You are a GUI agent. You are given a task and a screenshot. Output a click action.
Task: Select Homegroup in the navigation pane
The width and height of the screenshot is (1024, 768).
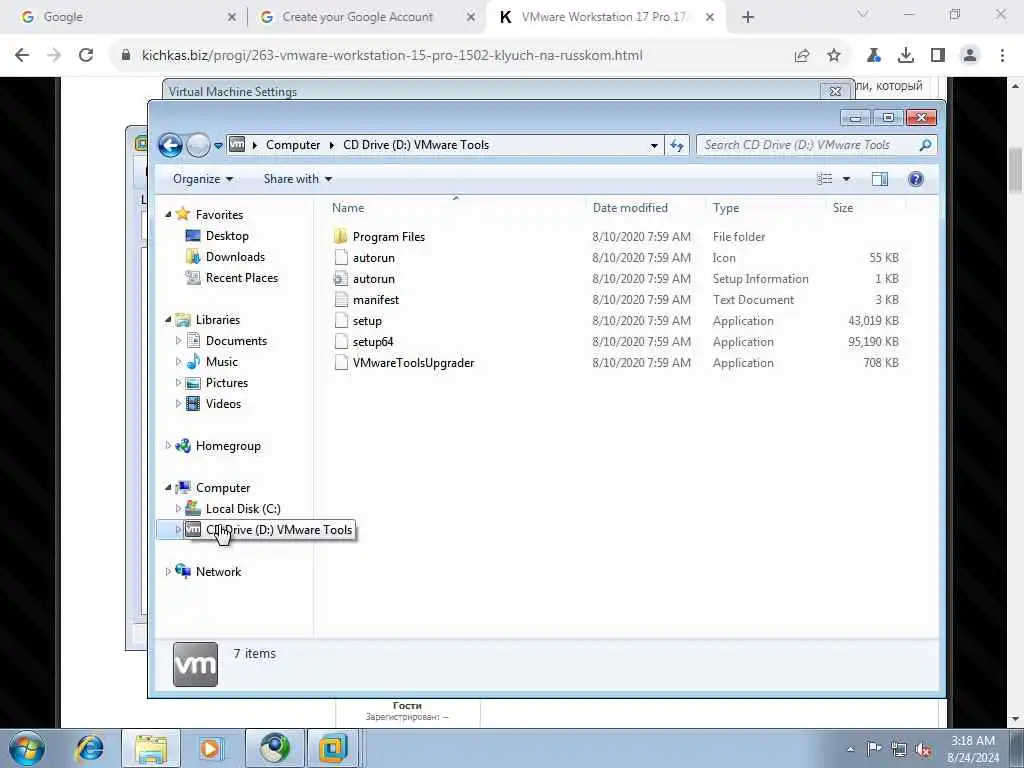click(228, 445)
